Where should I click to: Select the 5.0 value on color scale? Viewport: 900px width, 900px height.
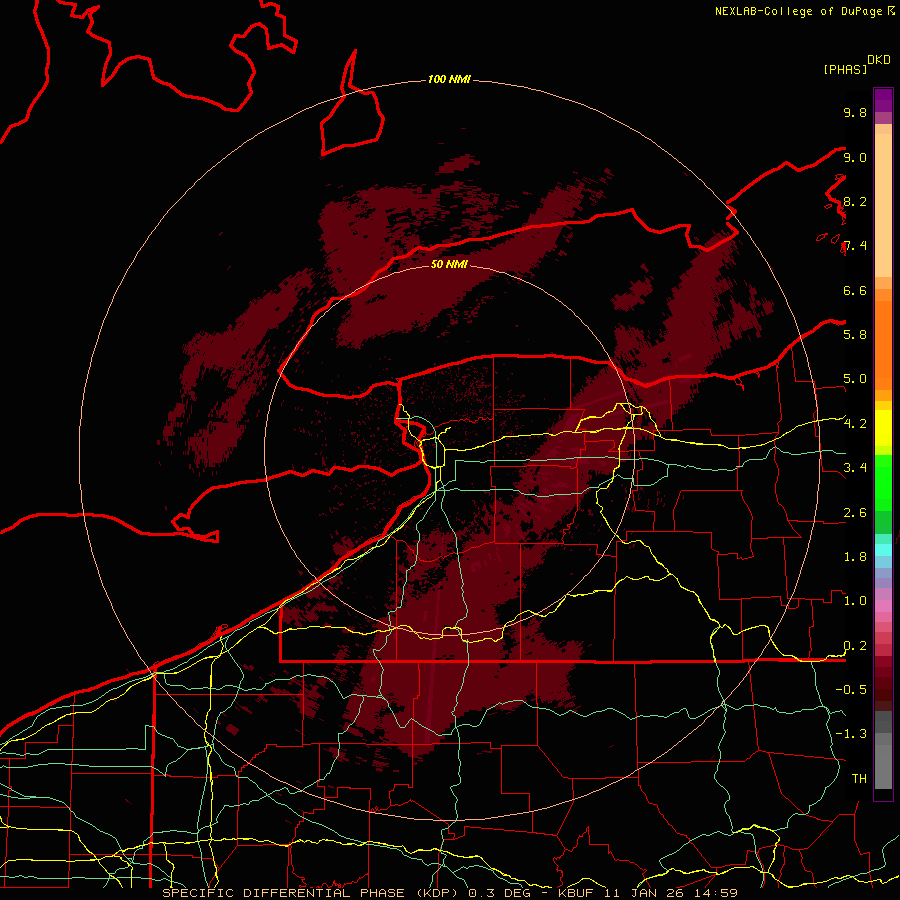(855, 379)
